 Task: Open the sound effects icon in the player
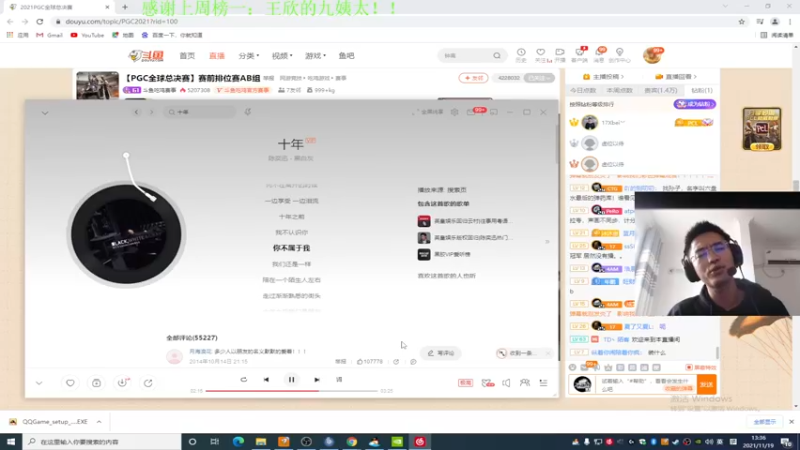488,383
